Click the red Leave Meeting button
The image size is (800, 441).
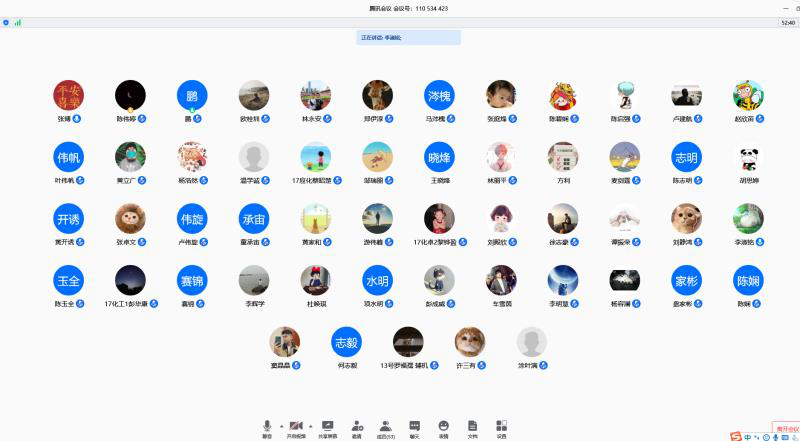point(787,428)
